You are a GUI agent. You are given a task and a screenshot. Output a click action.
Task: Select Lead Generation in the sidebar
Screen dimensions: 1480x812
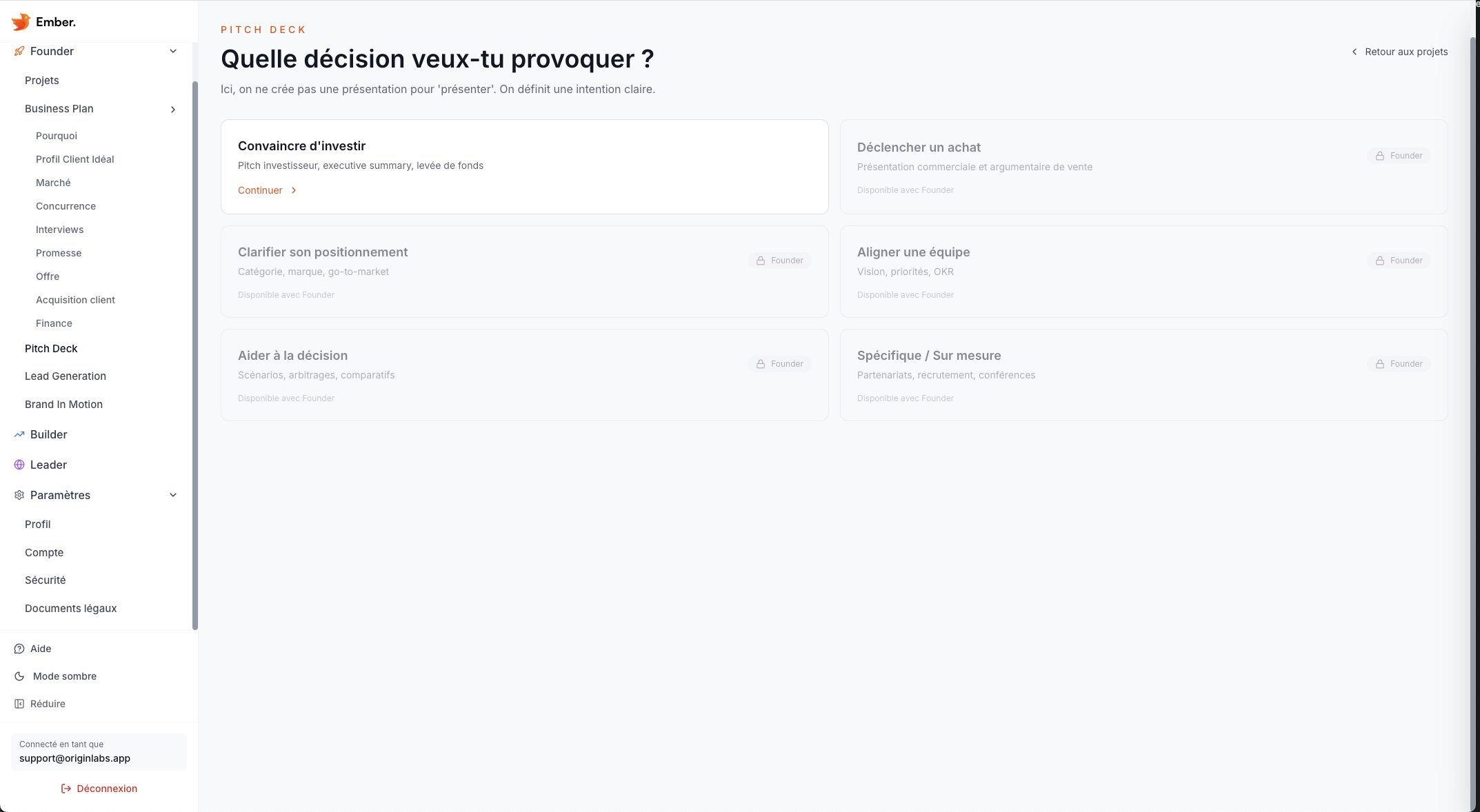click(65, 376)
